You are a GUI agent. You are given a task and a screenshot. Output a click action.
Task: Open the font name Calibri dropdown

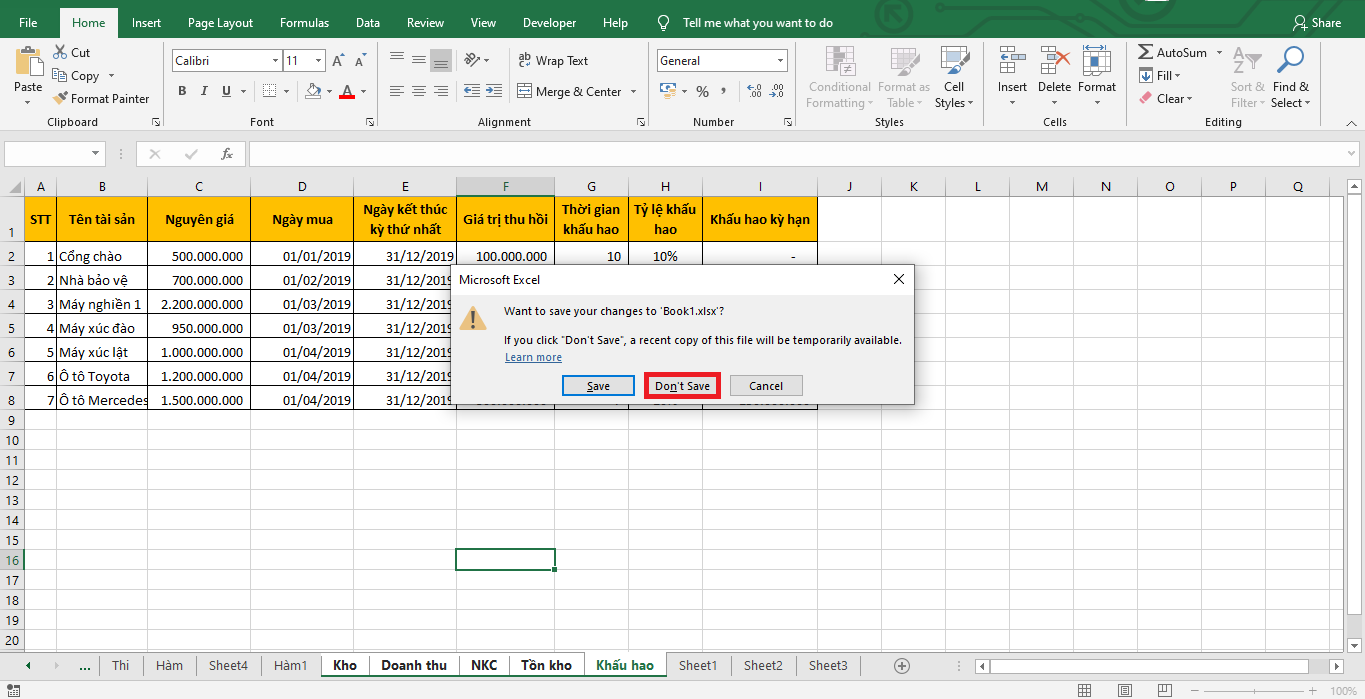[x=275, y=61]
